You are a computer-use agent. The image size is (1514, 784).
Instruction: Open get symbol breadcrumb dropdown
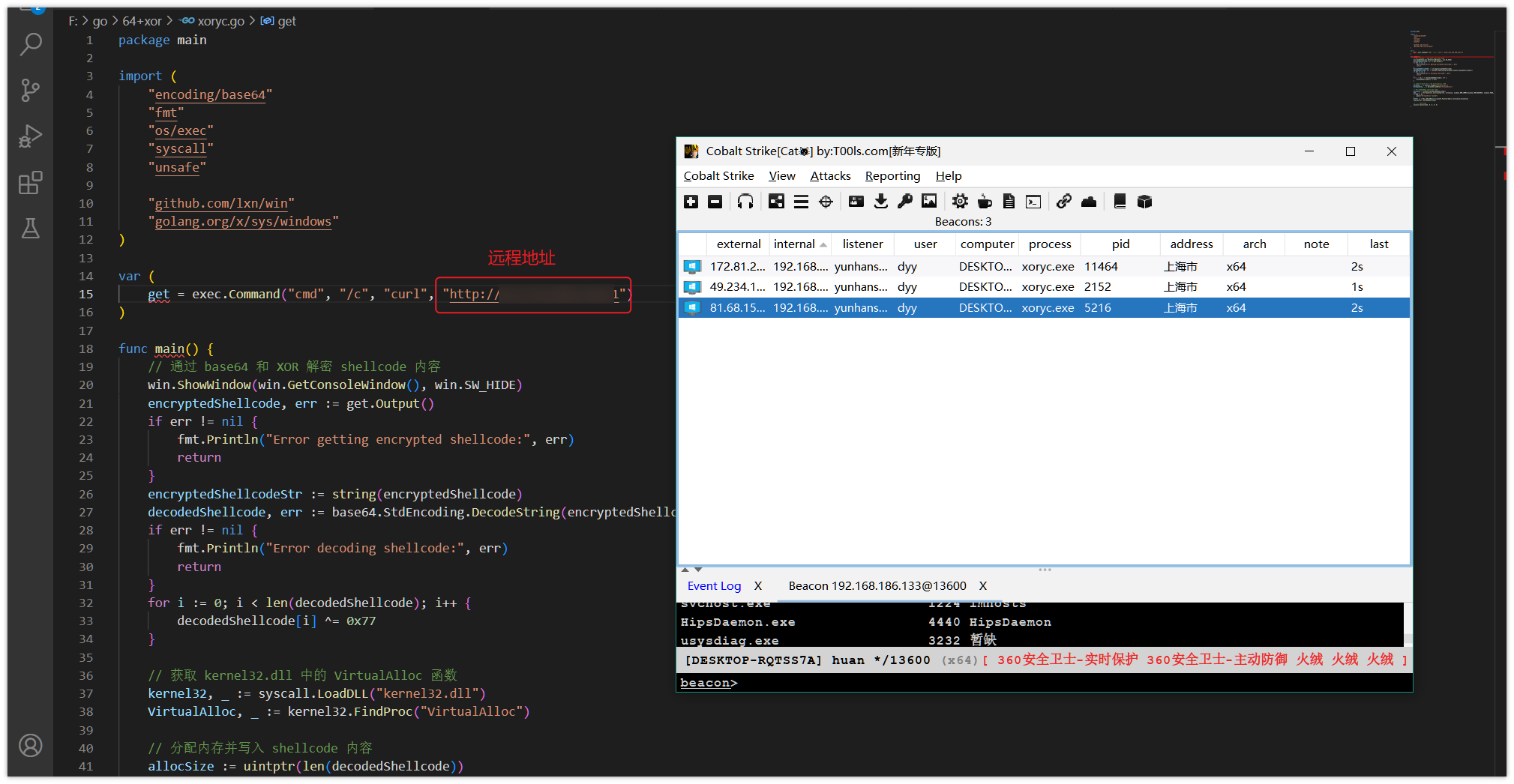pos(278,21)
